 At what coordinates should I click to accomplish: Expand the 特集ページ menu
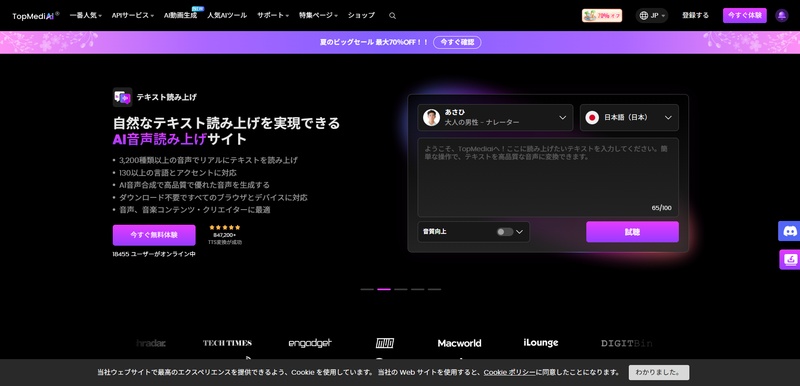(318, 16)
